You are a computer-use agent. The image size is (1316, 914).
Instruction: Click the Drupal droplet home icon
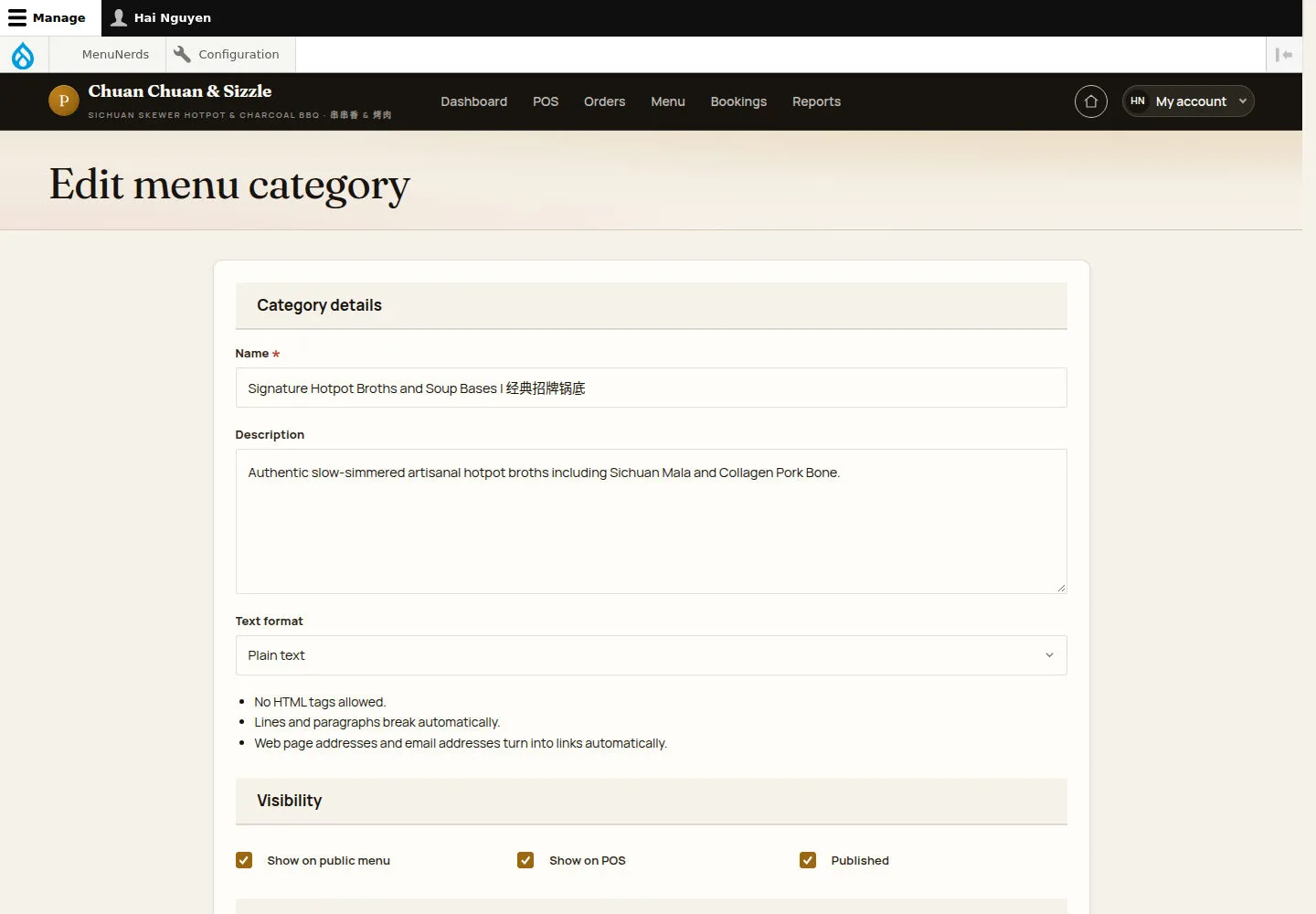[23, 55]
